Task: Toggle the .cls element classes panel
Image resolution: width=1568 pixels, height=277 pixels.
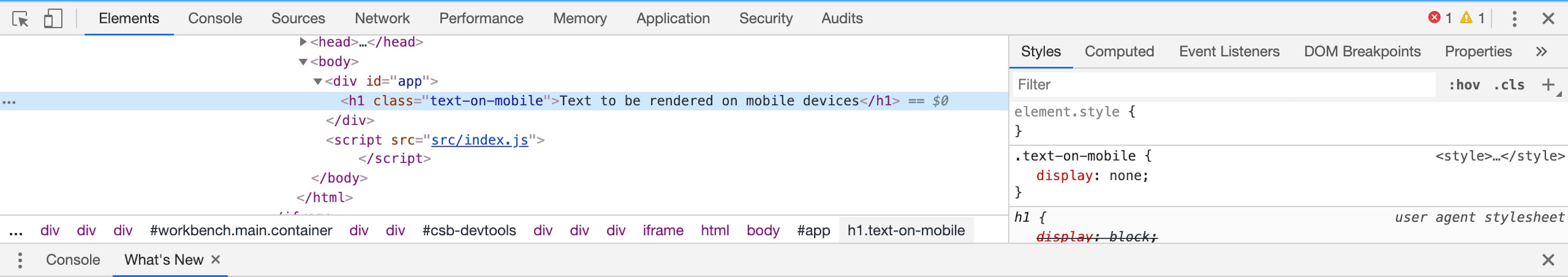Action: point(1509,85)
